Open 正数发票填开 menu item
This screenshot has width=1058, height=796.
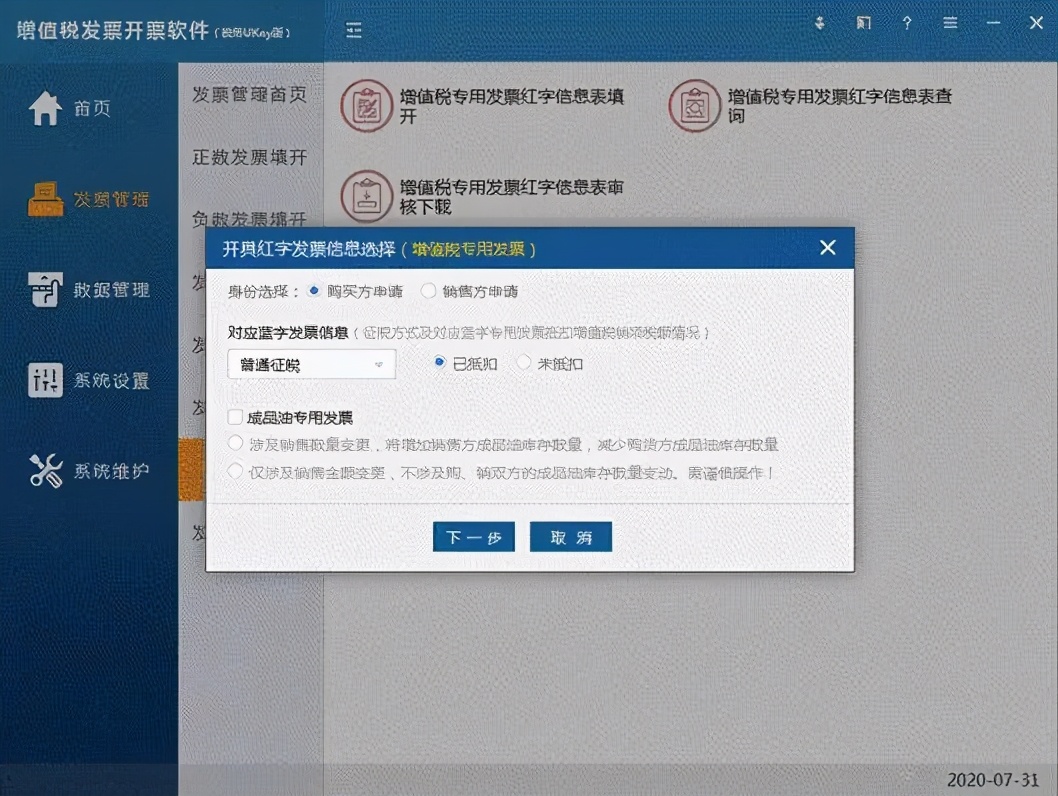(250, 157)
